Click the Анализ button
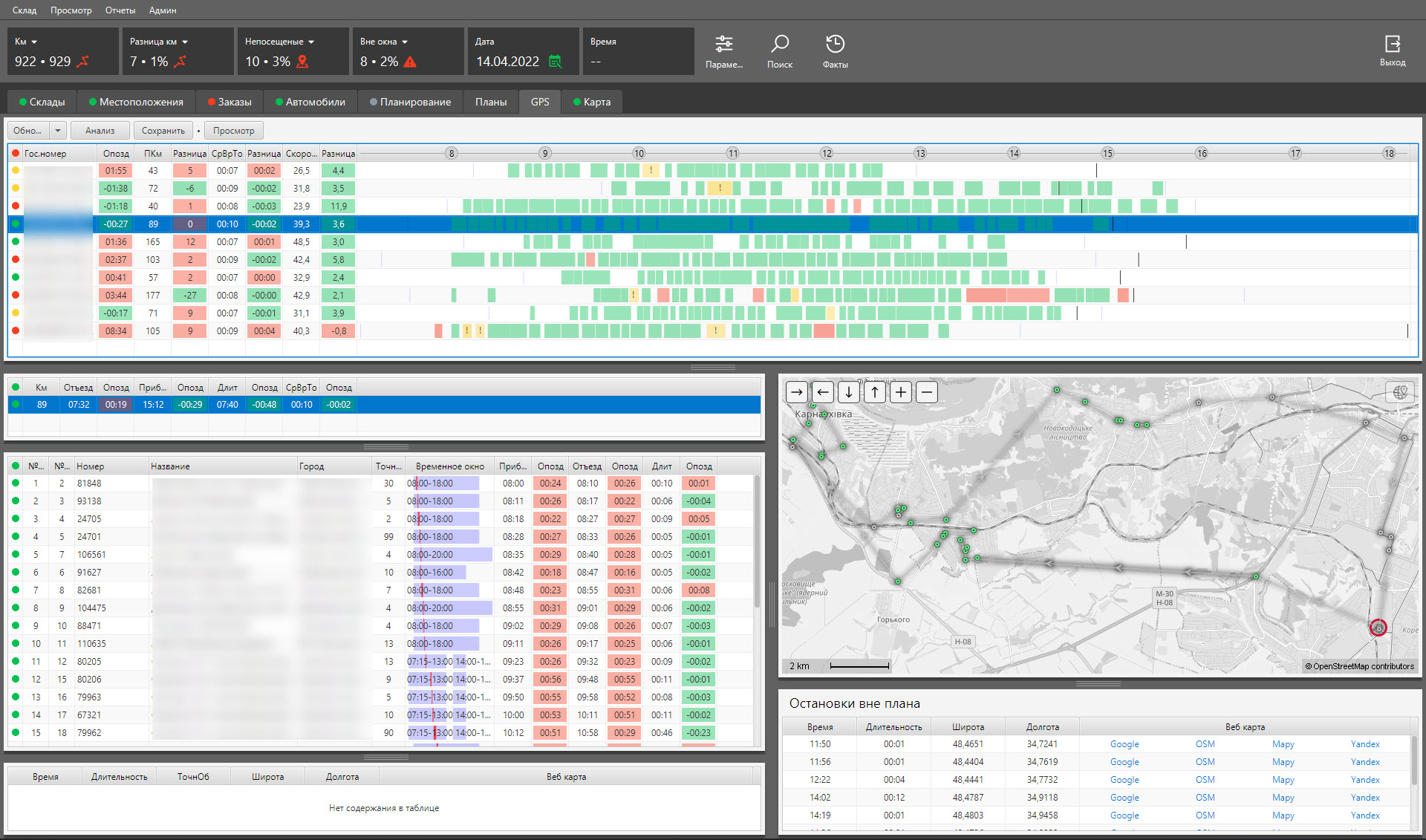 coord(100,131)
